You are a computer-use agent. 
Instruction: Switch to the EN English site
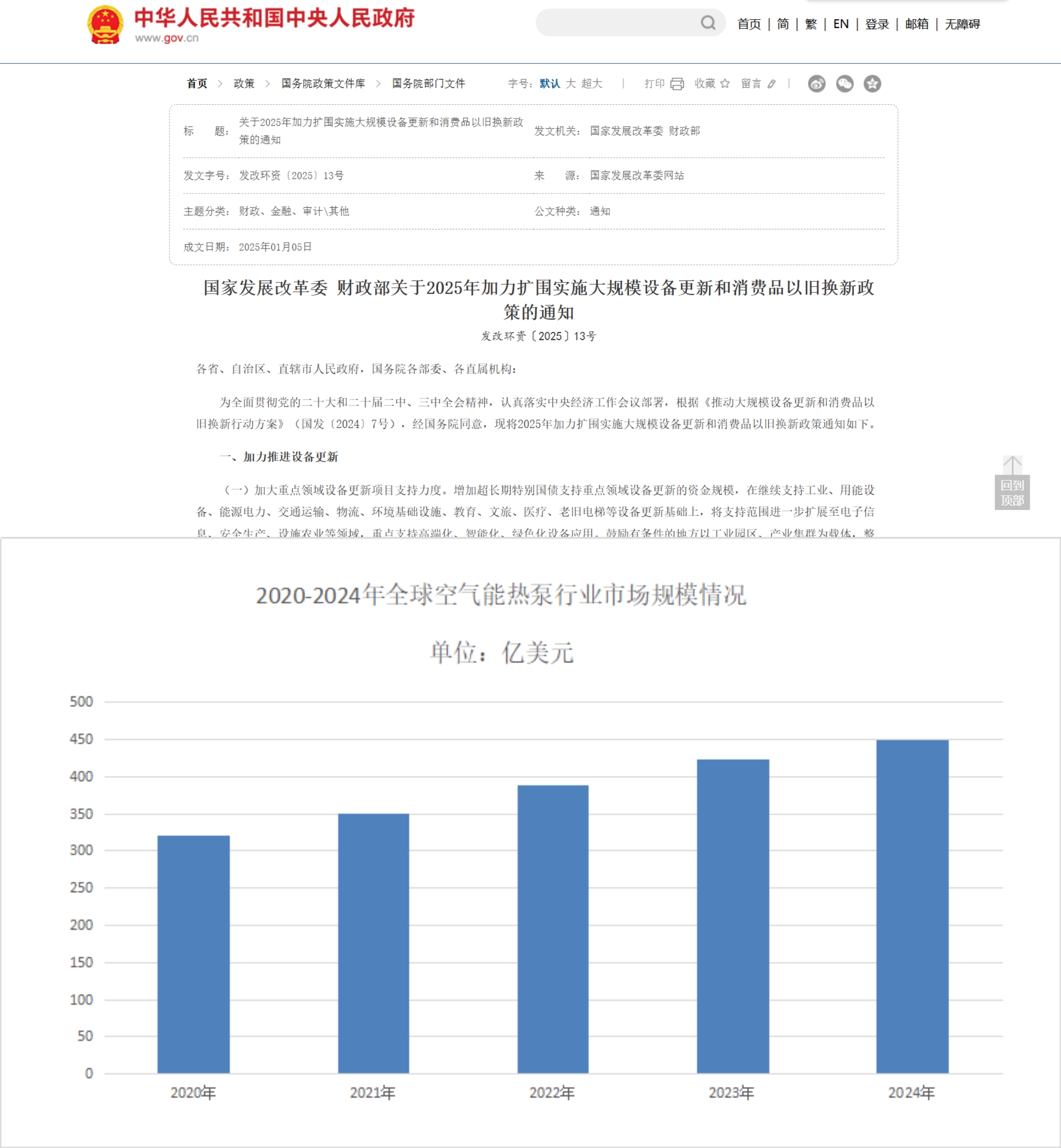click(840, 24)
